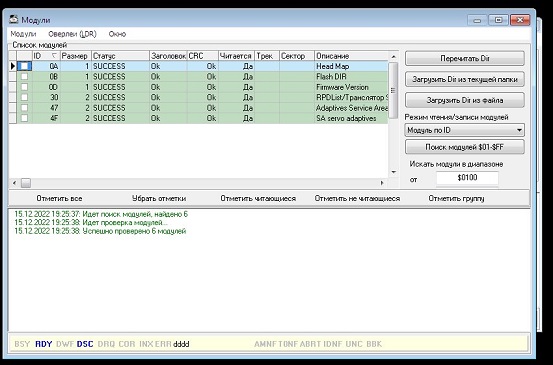Click the DSC status indicator

click(85, 344)
